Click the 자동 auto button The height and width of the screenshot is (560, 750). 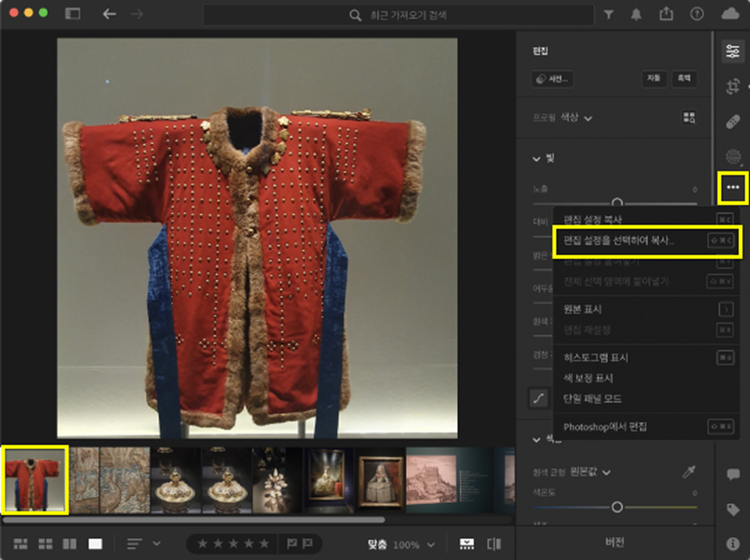coord(653,78)
